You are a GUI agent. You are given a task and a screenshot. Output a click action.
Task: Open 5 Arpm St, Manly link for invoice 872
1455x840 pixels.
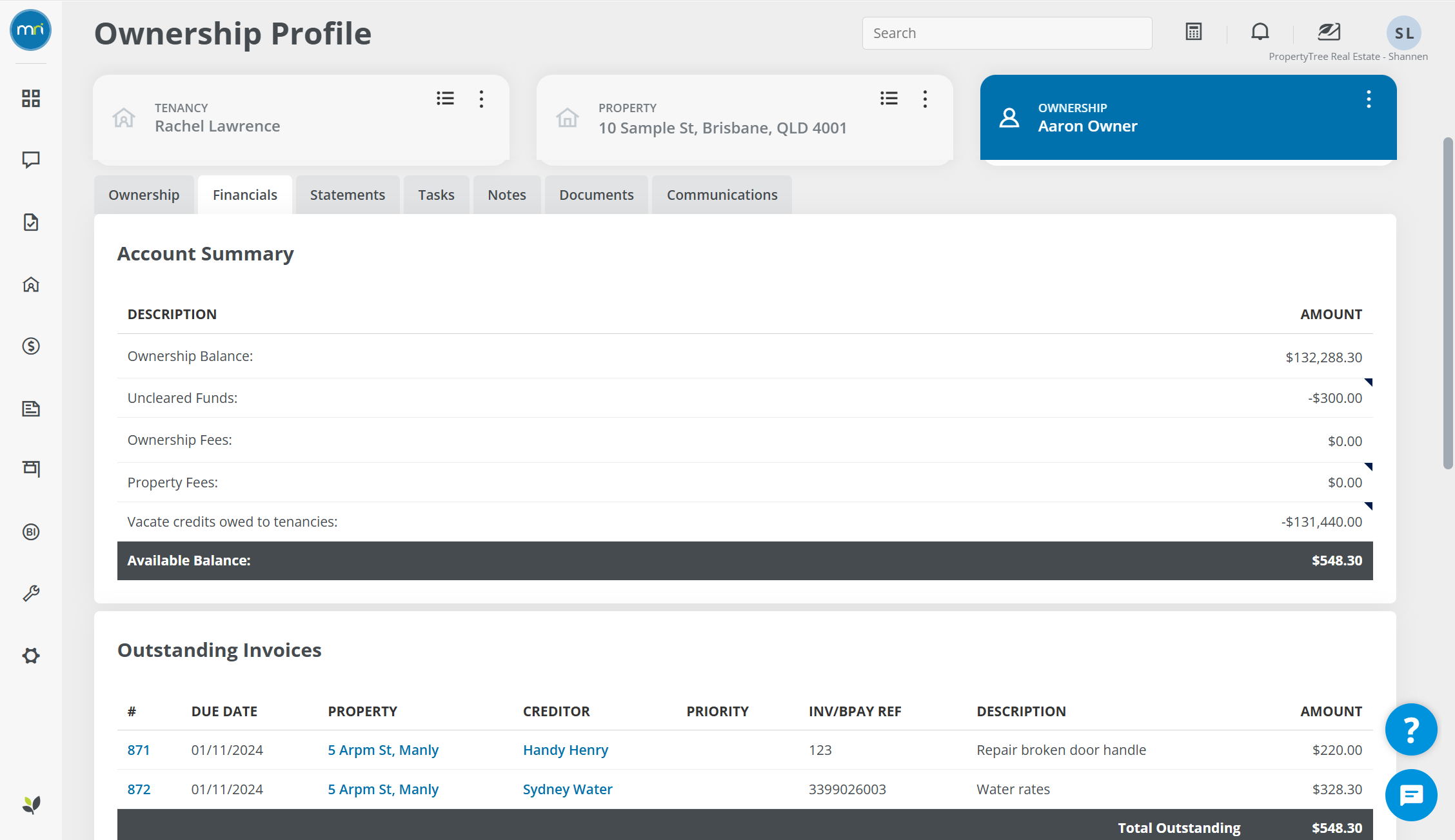[x=383, y=789]
